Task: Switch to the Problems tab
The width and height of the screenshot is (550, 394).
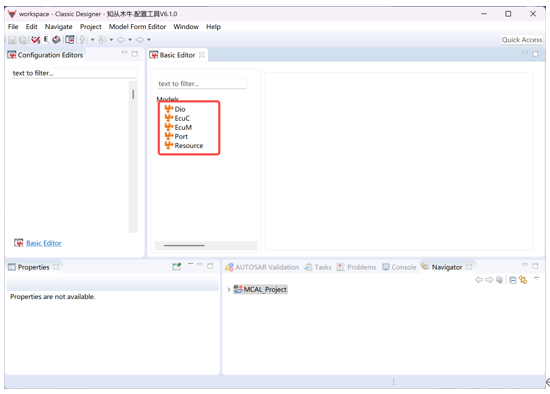Action: [x=356, y=267]
